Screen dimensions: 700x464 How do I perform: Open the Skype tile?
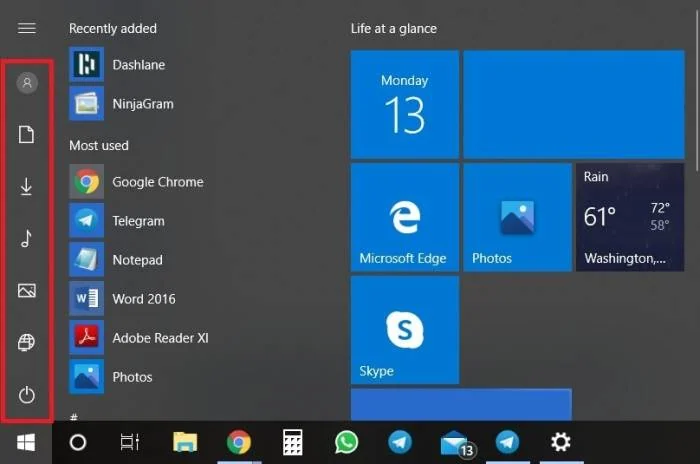(x=404, y=330)
